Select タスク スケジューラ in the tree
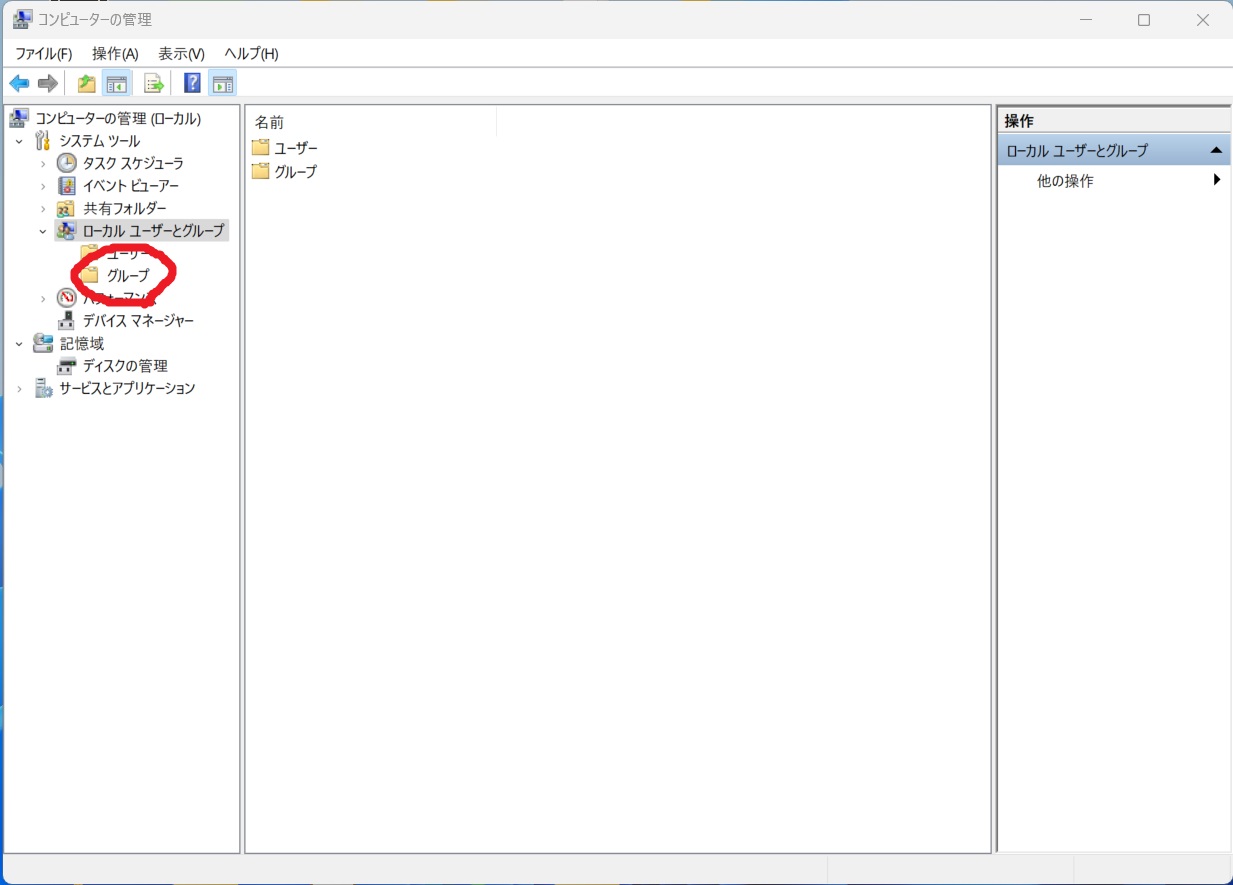Viewport: 1233px width, 885px height. click(132, 163)
